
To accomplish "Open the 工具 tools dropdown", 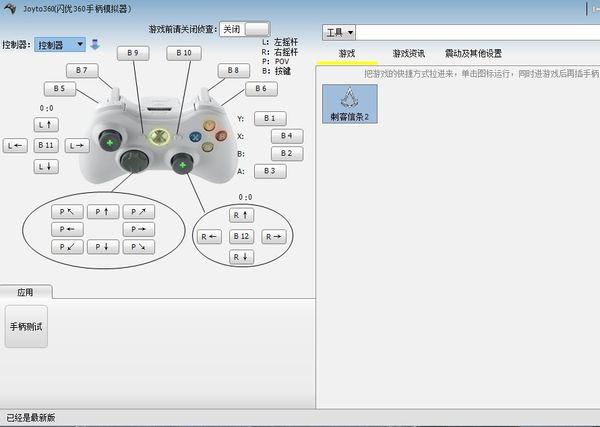I will click(x=339, y=33).
